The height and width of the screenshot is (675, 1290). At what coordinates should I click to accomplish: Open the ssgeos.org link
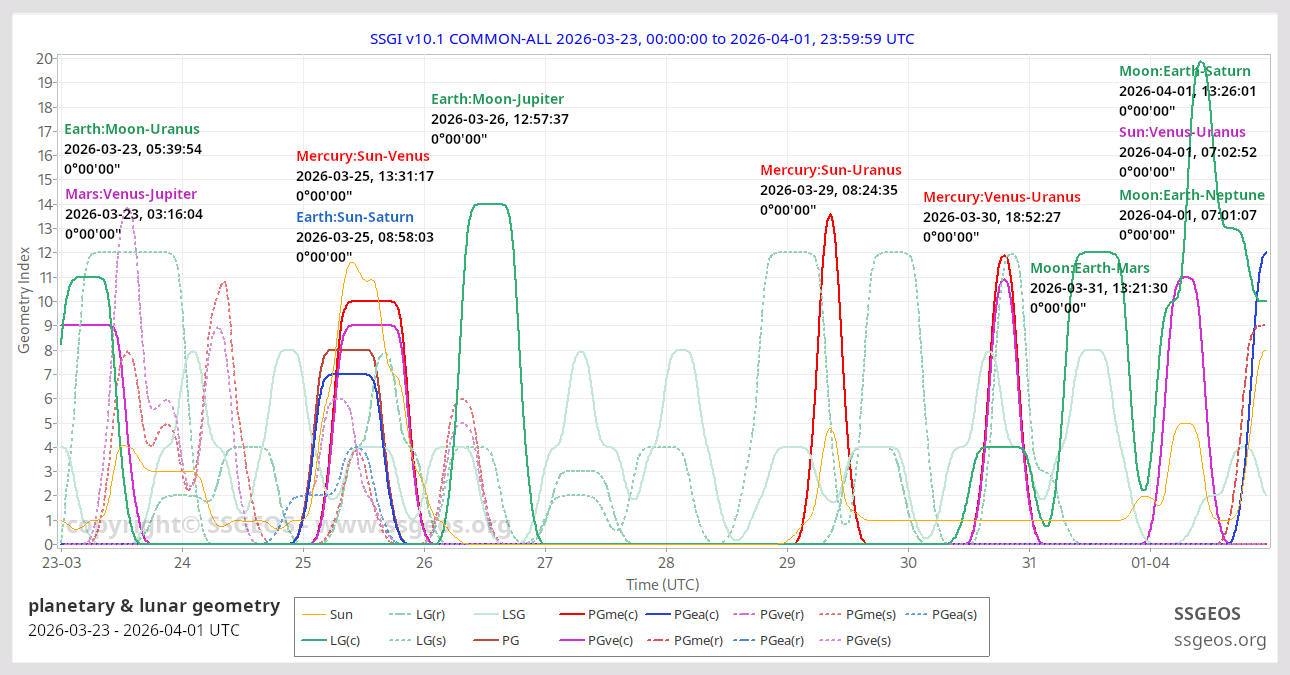1218,640
